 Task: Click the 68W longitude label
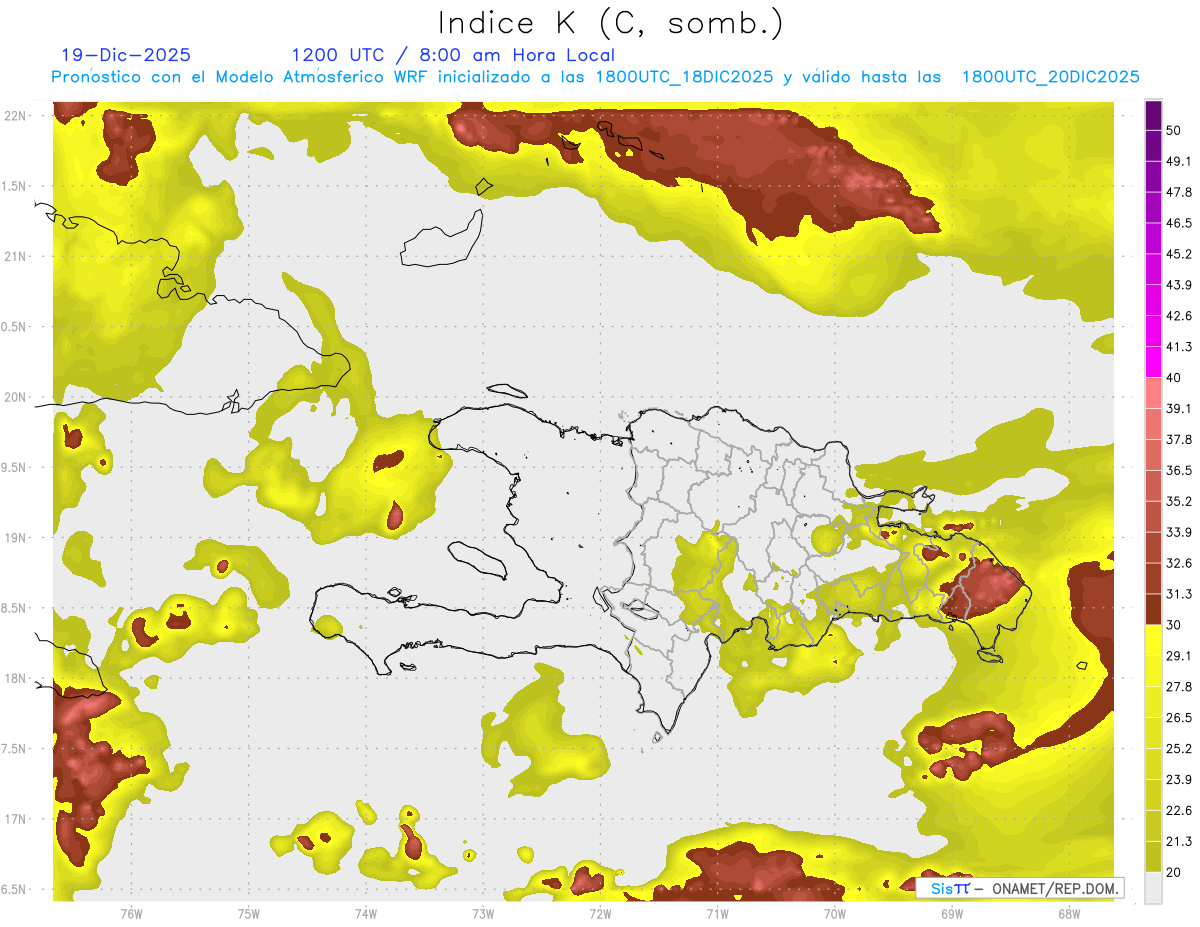click(x=1068, y=914)
